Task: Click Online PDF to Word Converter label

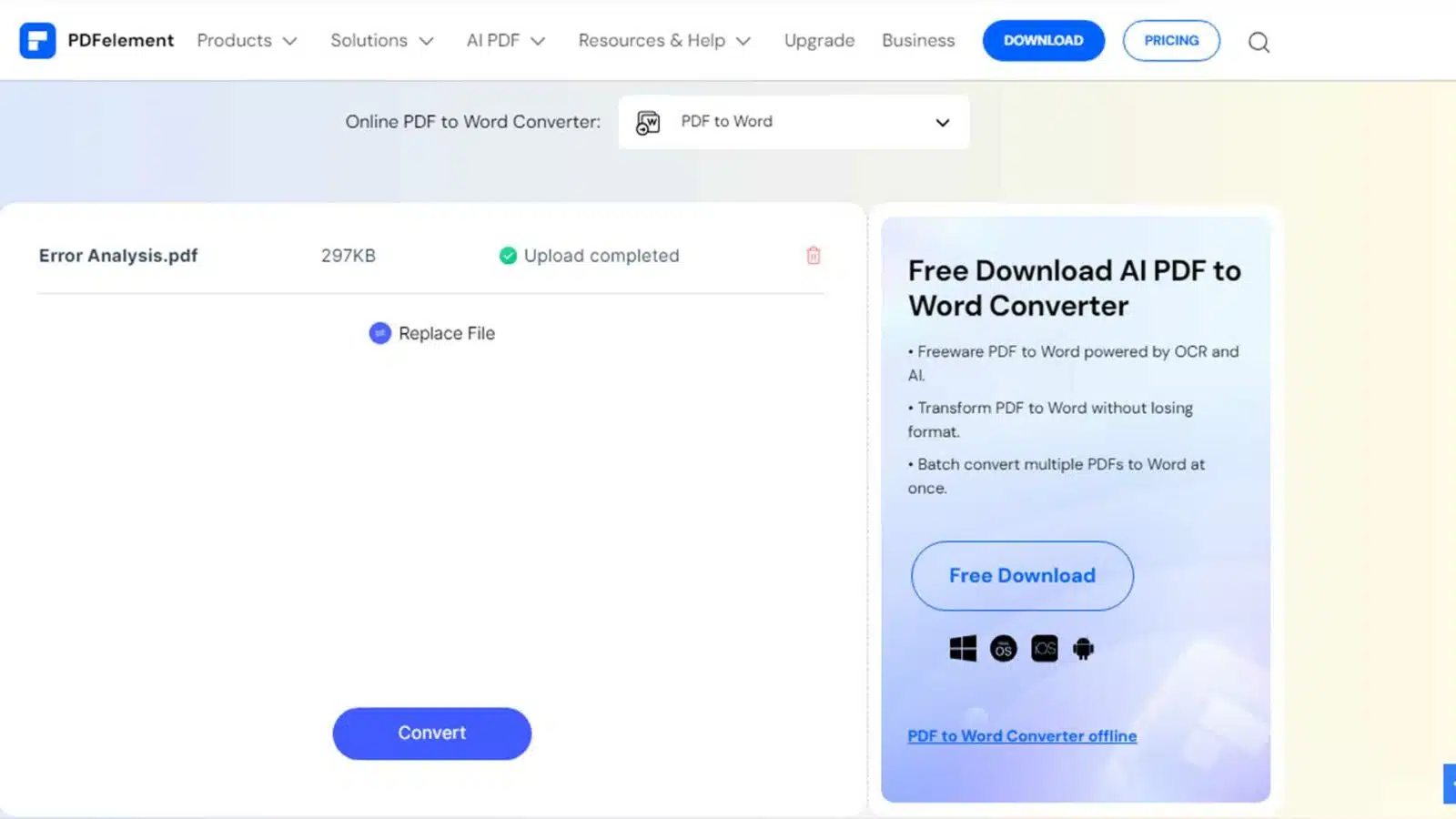Action: [x=472, y=122]
